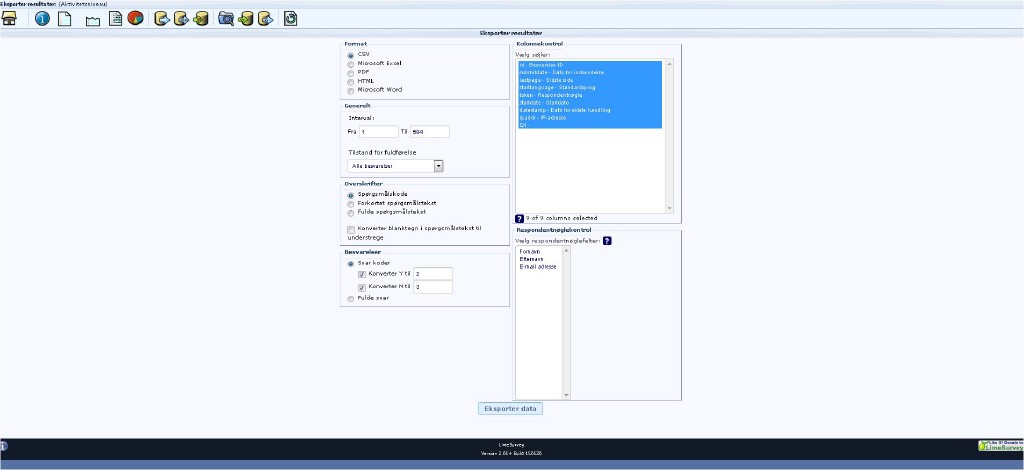Click the first database export arrow icon
This screenshot has width=1024, height=470.
(x=161, y=19)
